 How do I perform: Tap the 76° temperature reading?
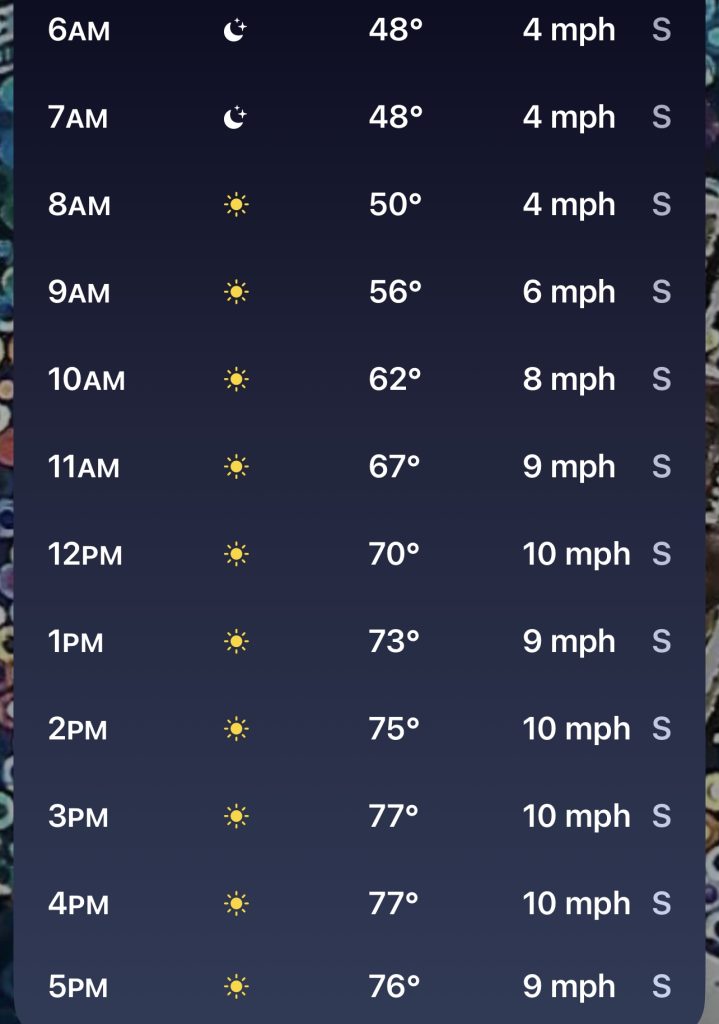coord(395,987)
